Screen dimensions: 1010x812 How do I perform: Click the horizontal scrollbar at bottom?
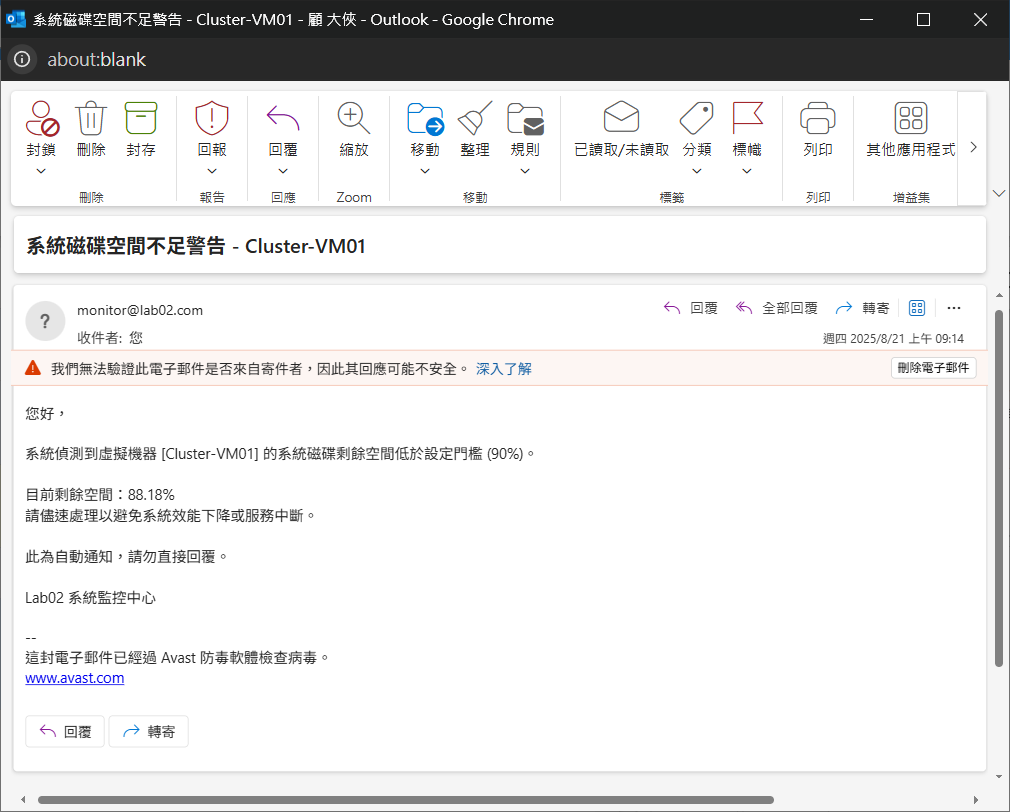click(405, 800)
